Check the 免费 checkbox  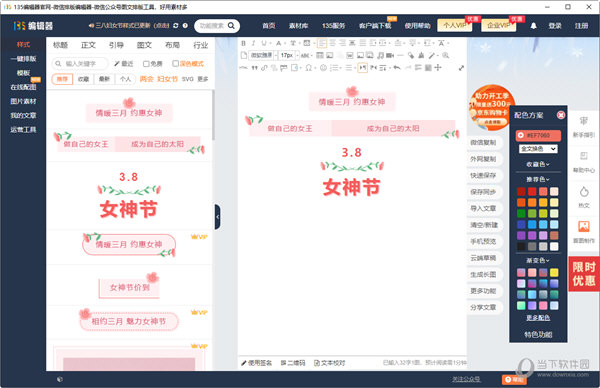(x=146, y=64)
